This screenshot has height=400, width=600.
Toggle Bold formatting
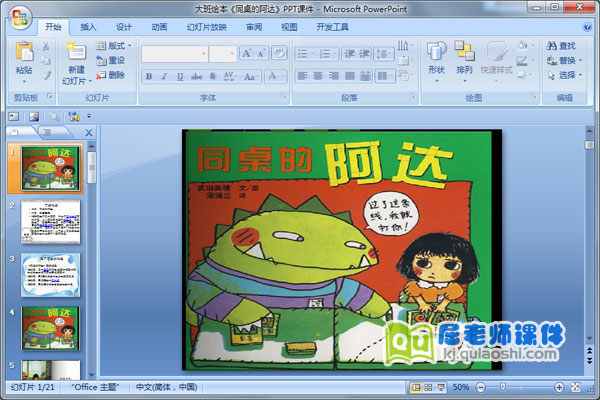(x=149, y=76)
